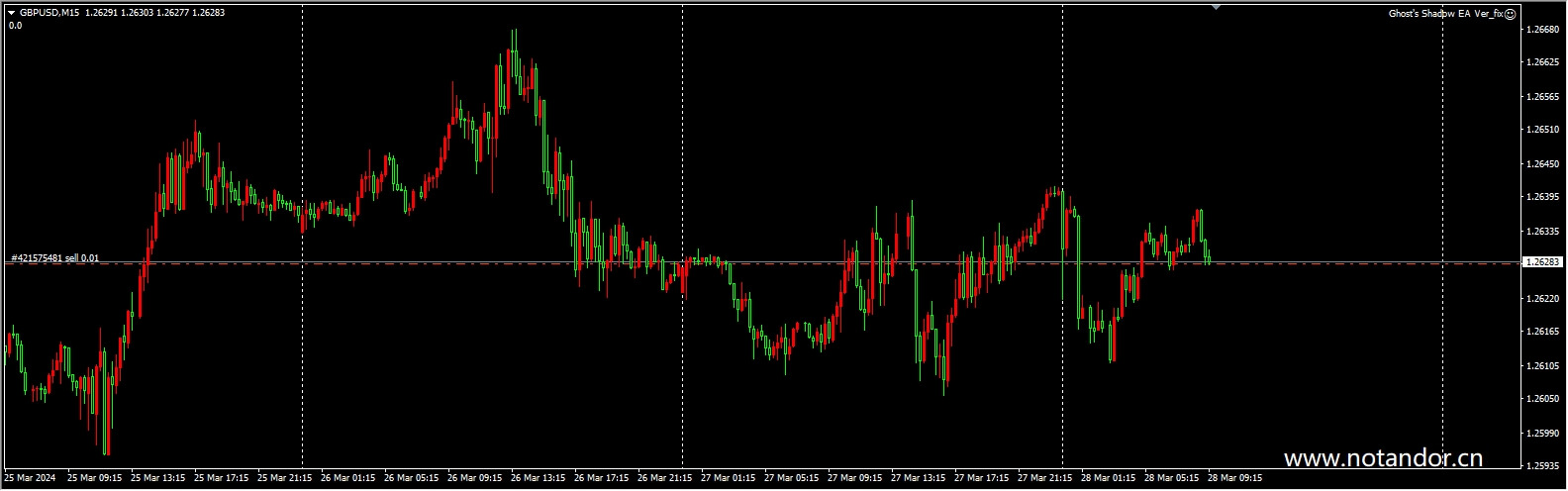Click the 0.0 indicator value label
1568x491 pixels.
(x=15, y=26)
